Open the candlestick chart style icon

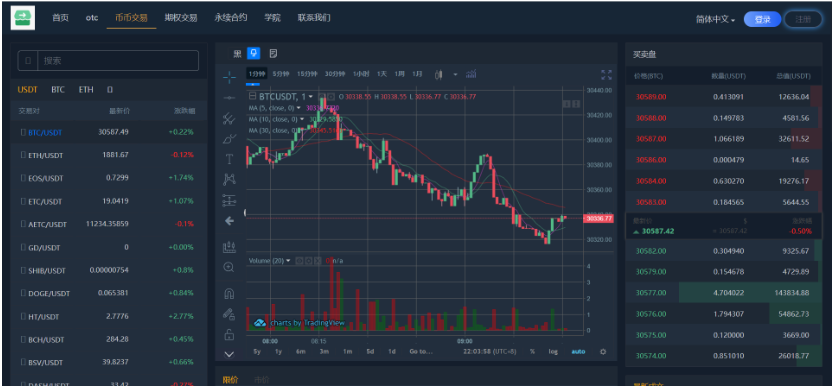pos(439,74)
